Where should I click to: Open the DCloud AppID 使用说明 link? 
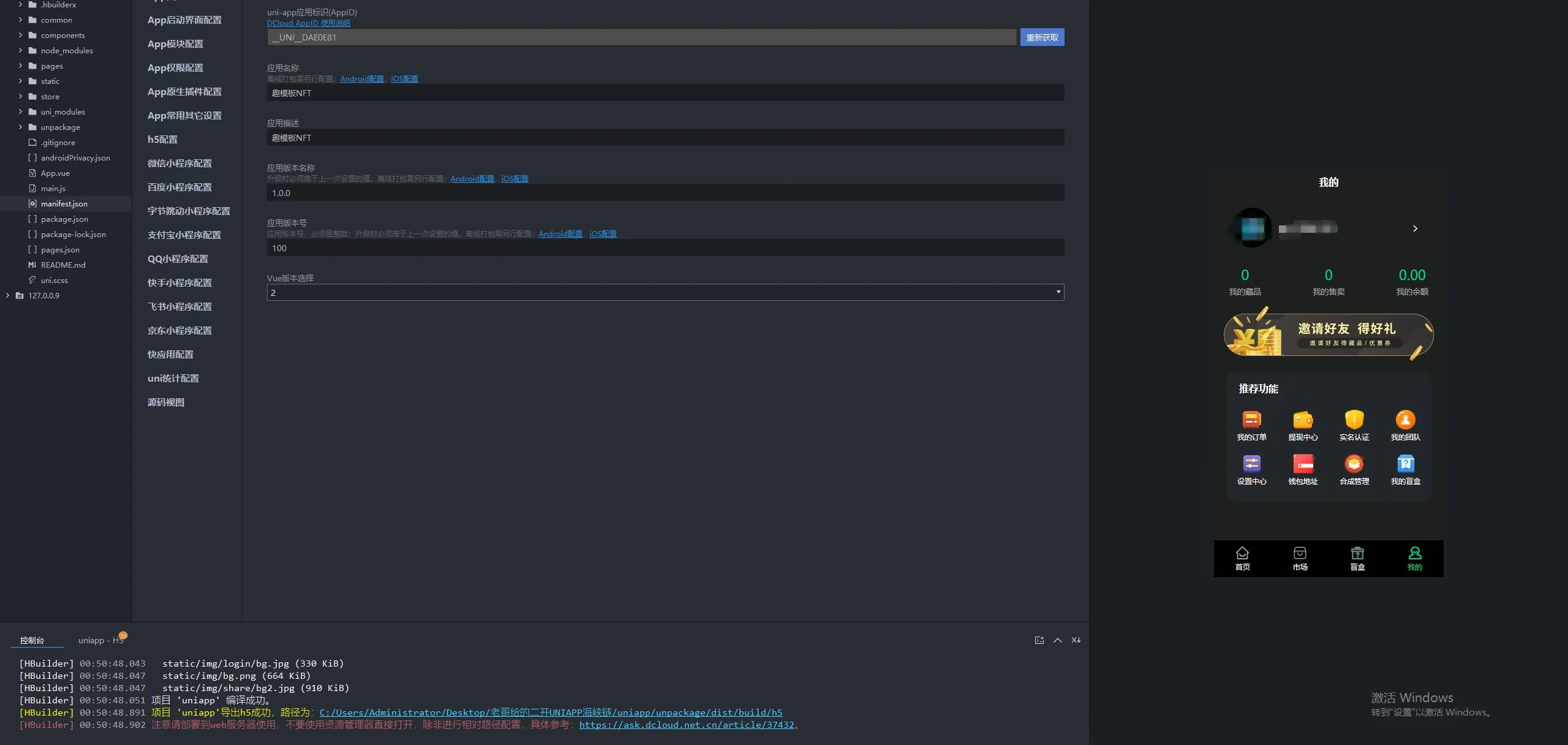click(308, 23)
